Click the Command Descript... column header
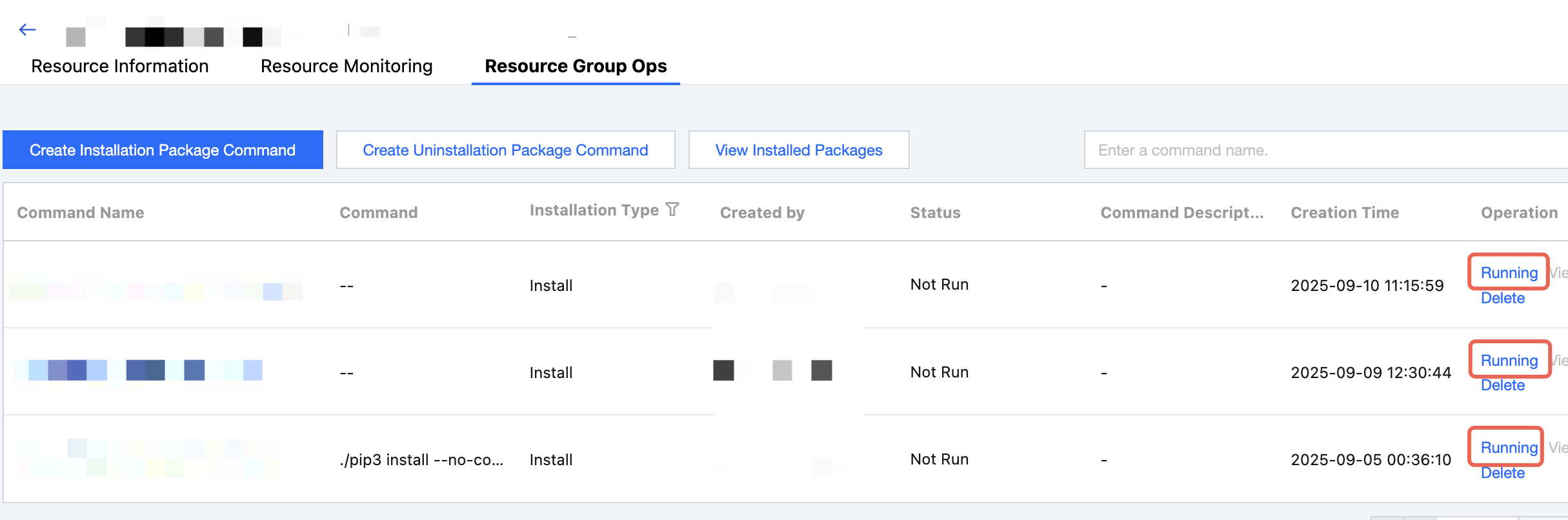Screen dimensions: 1568x520 point(1181,212)
